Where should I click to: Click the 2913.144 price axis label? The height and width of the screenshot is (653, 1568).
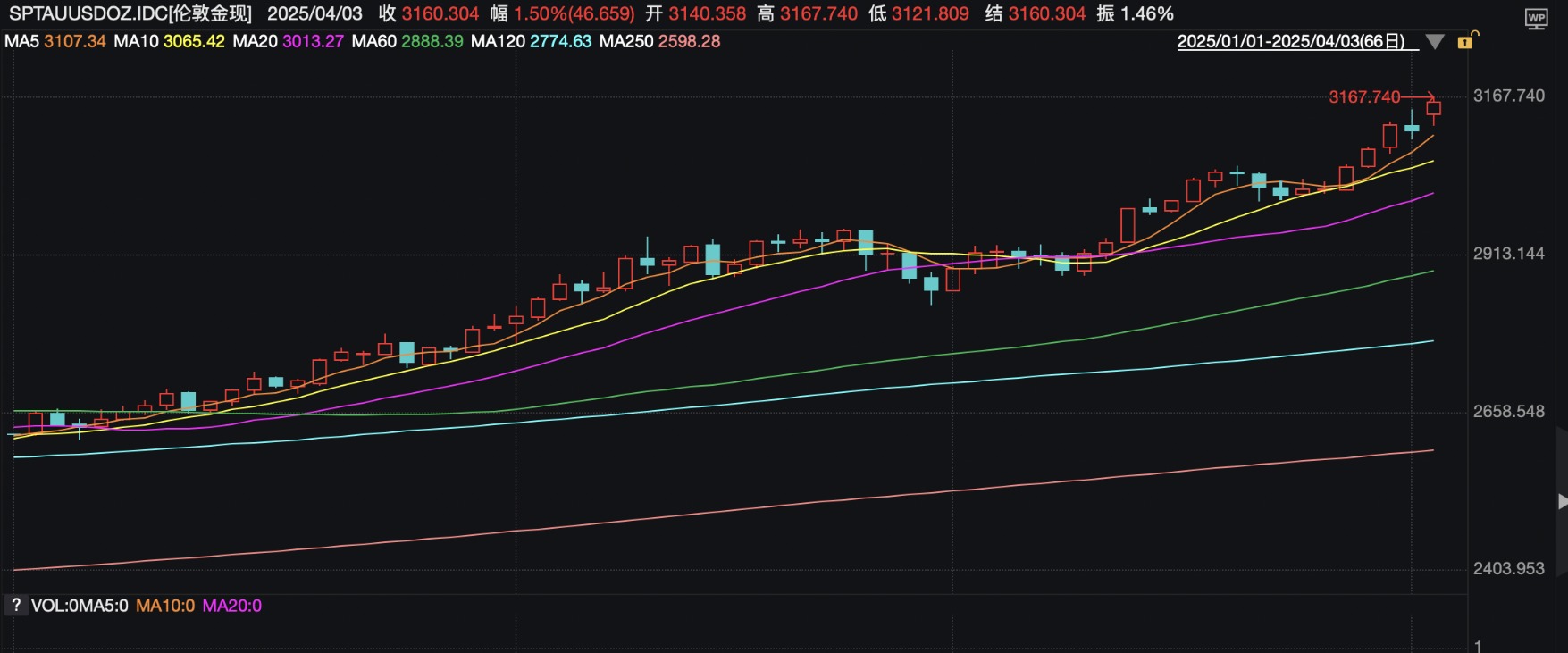tap(1508, 254)
